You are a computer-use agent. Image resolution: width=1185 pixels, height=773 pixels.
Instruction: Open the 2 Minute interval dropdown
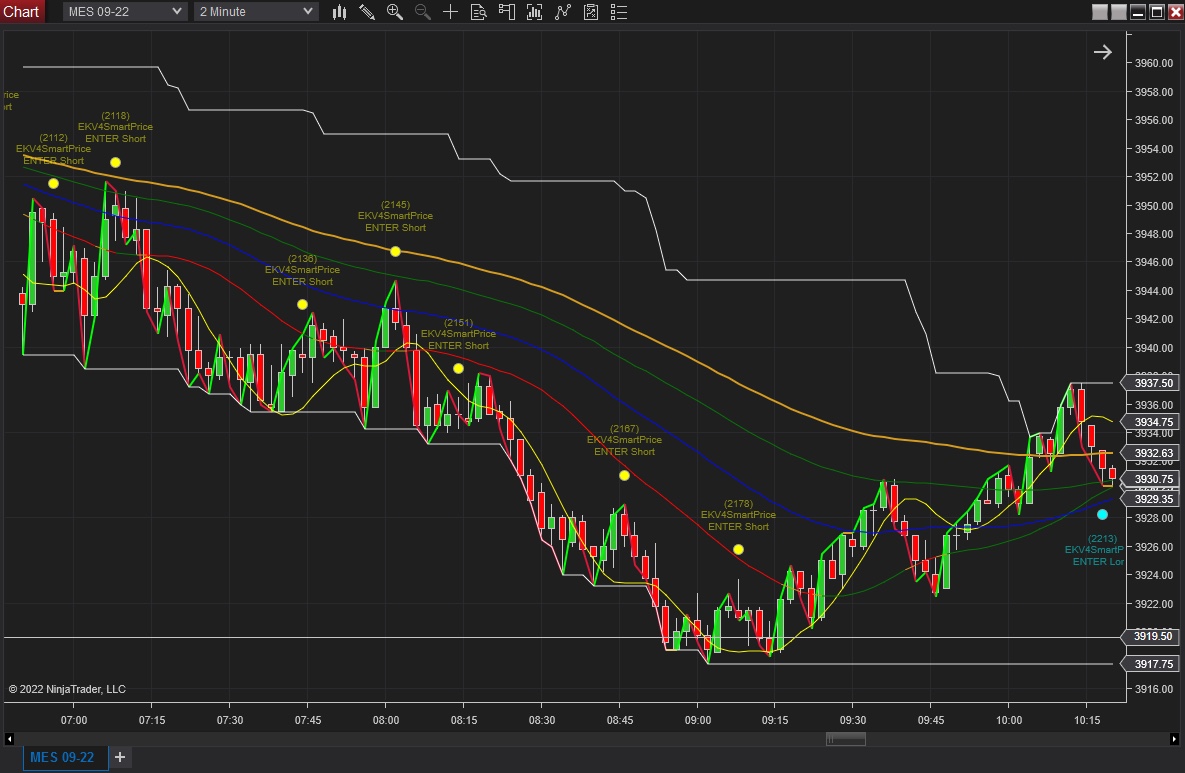pos(255,11)
